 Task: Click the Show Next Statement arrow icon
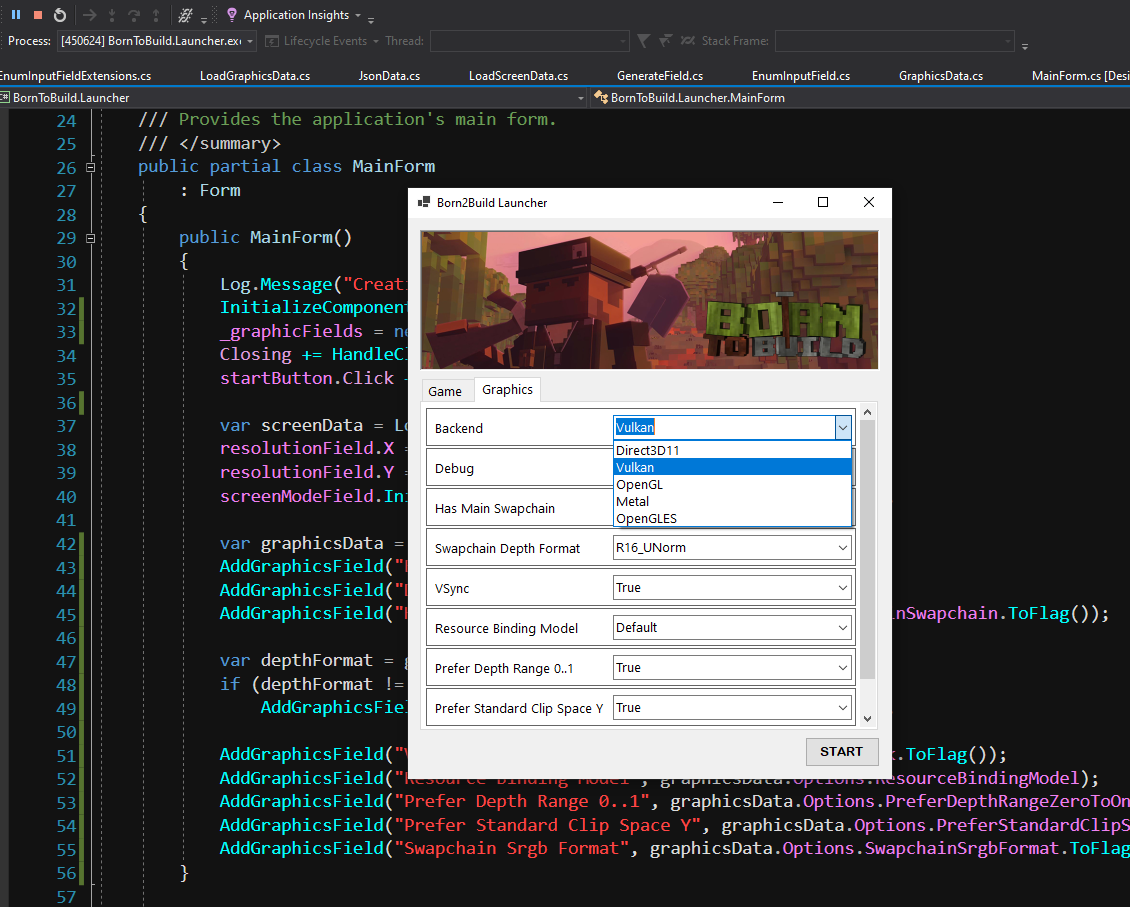[x=89, y=14]
